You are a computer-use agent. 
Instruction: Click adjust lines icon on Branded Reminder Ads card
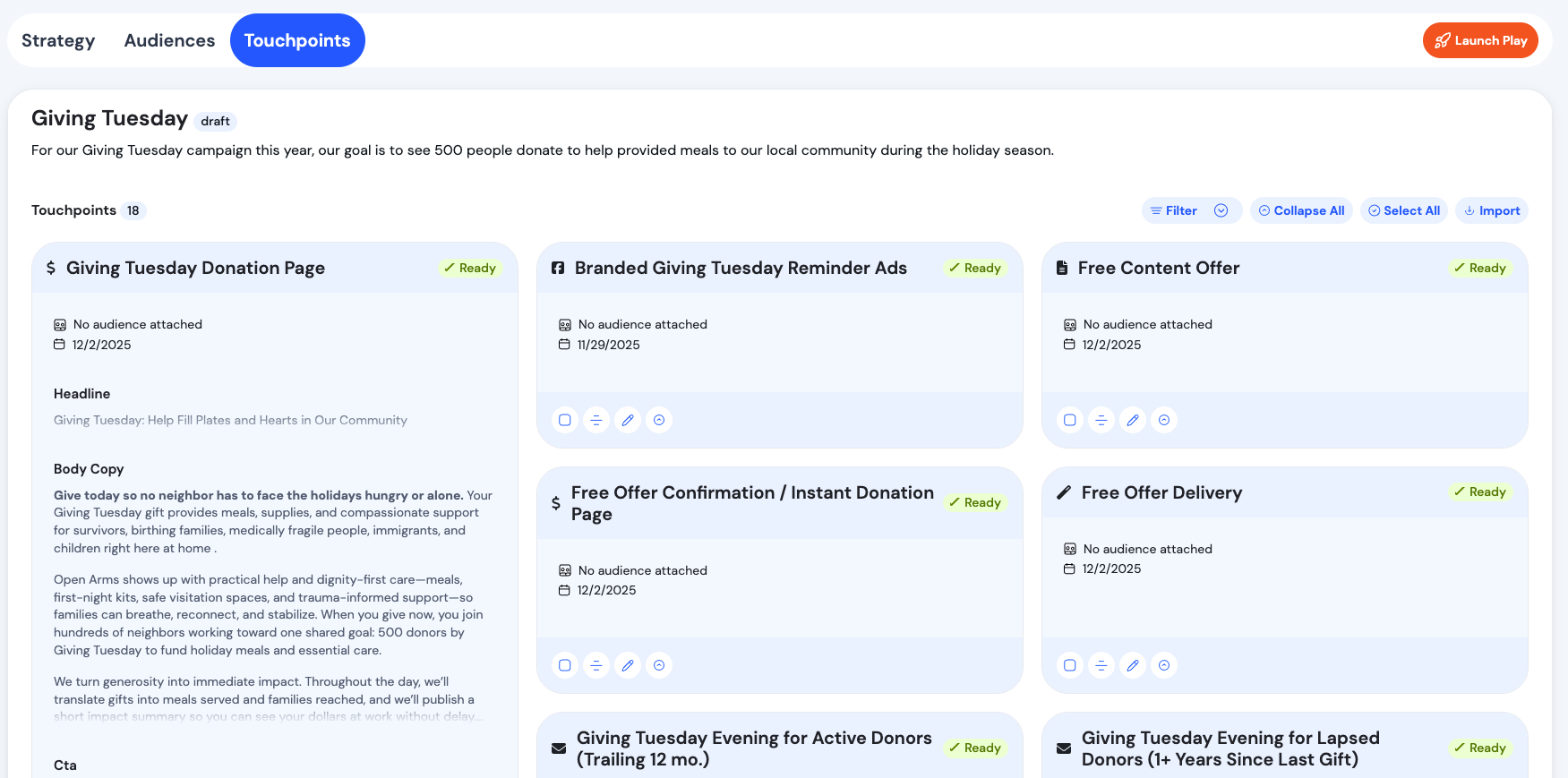click(596, 420)
